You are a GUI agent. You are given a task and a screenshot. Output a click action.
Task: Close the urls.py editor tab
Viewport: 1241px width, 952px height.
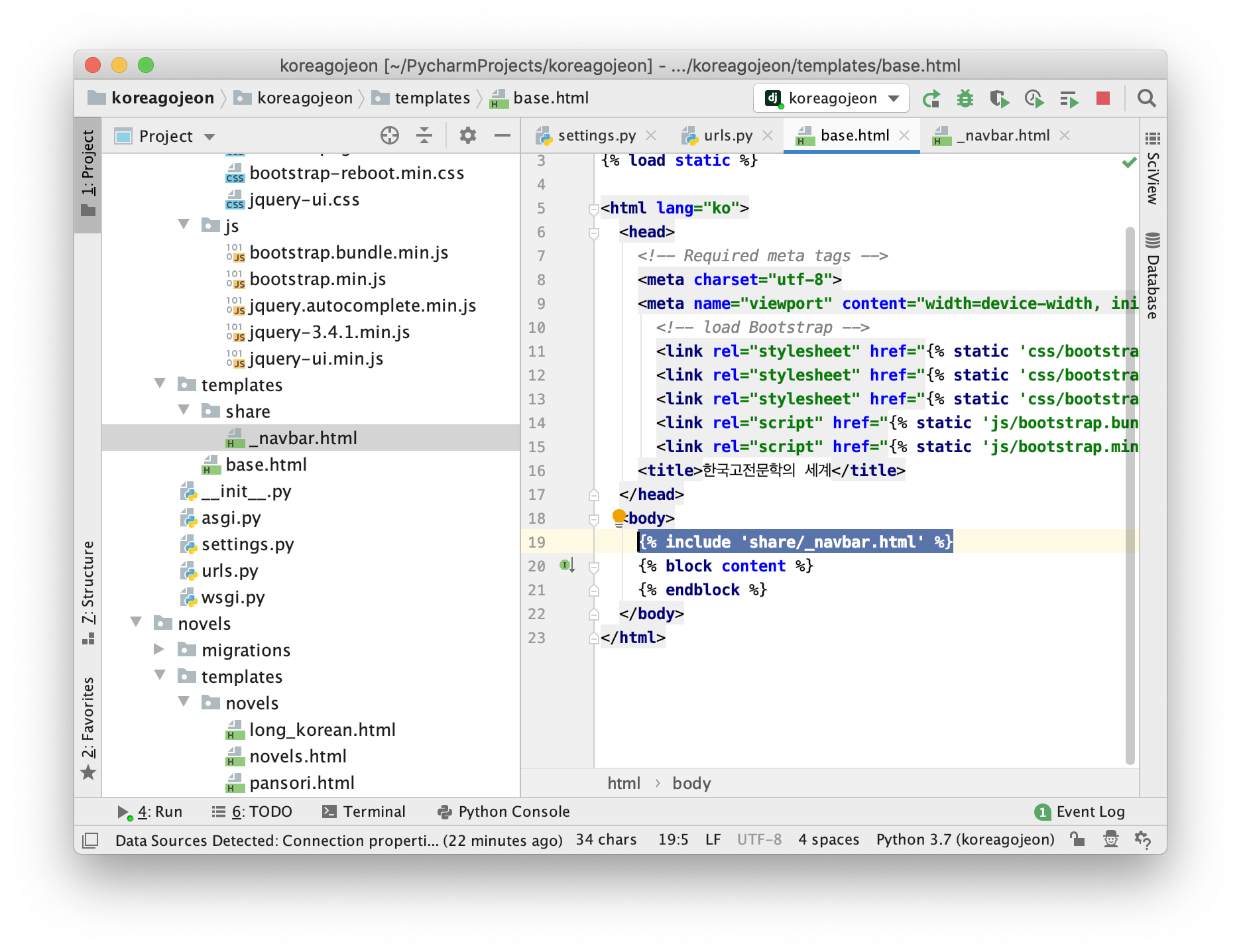[768, 135]
